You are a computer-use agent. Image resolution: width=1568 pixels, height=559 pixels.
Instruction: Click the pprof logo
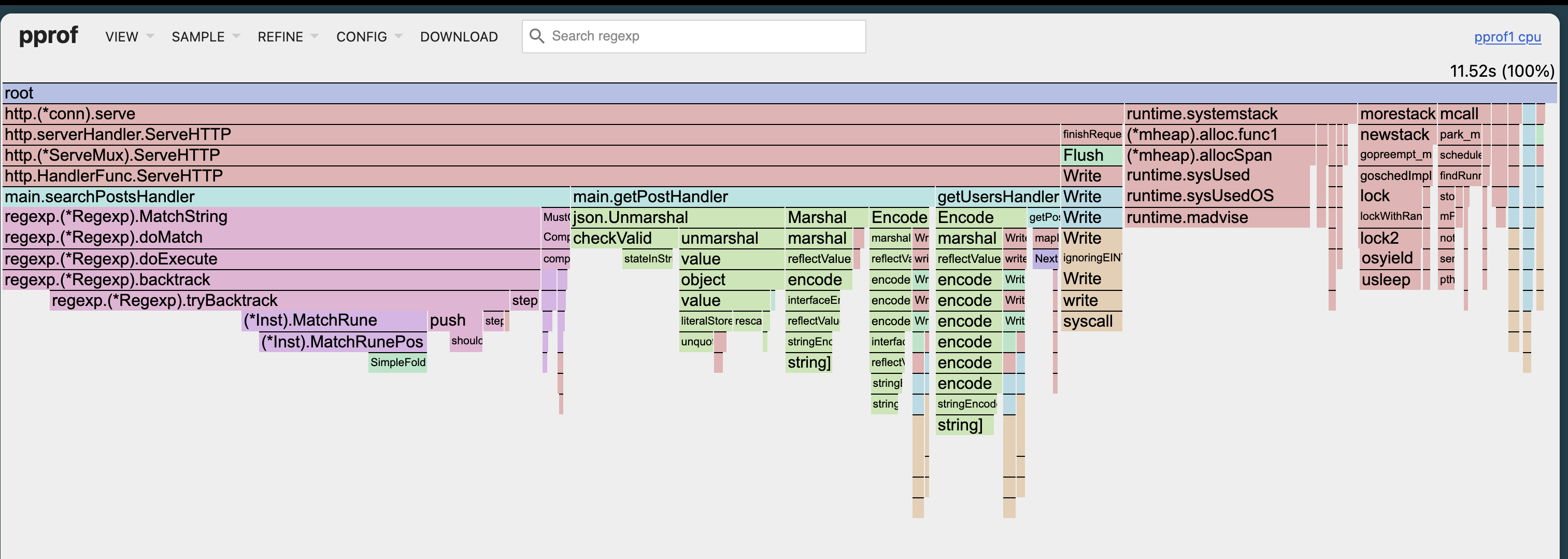(48, 36)
